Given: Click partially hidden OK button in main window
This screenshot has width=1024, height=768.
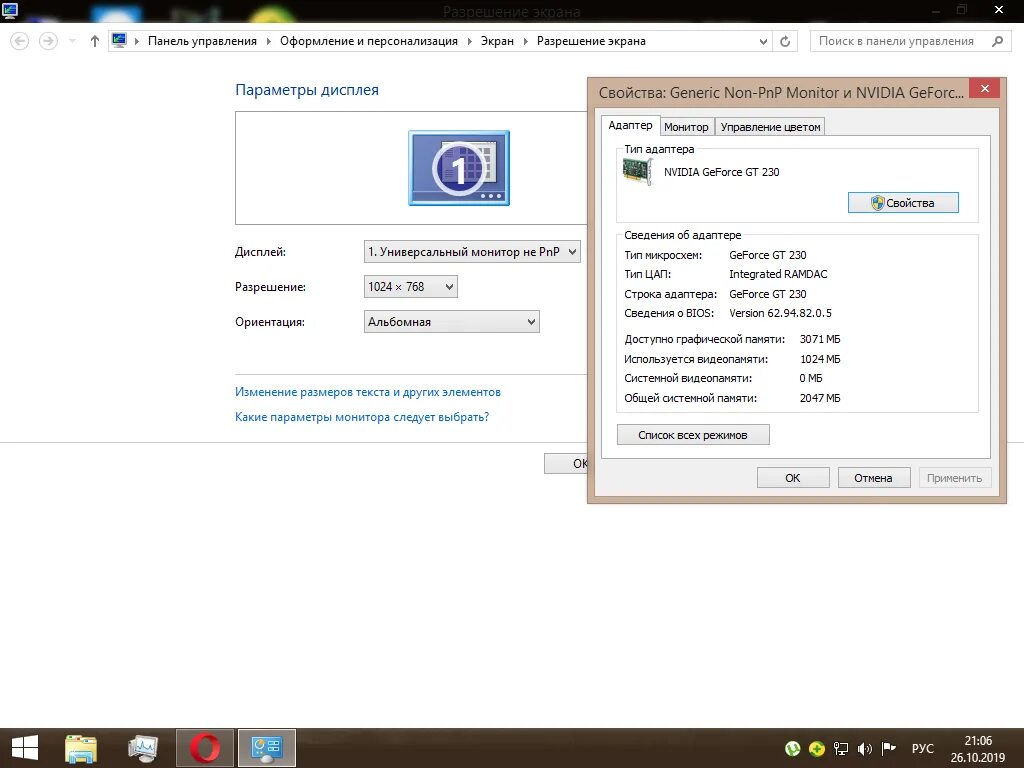Looking at the screenshot, I should (566, 463).
